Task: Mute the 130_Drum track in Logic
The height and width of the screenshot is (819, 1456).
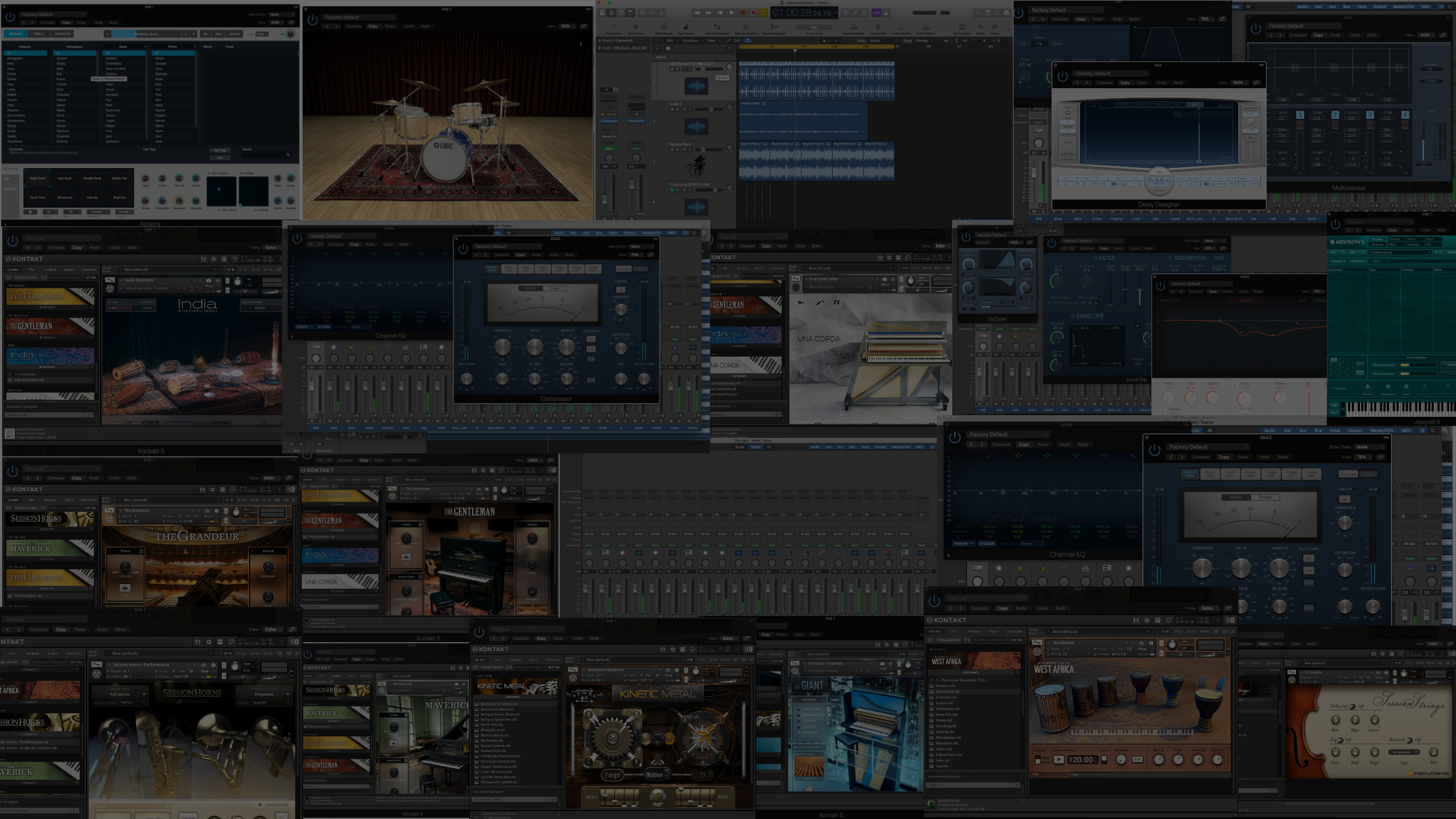Action: pyautogui.click(x=672, y=69)
